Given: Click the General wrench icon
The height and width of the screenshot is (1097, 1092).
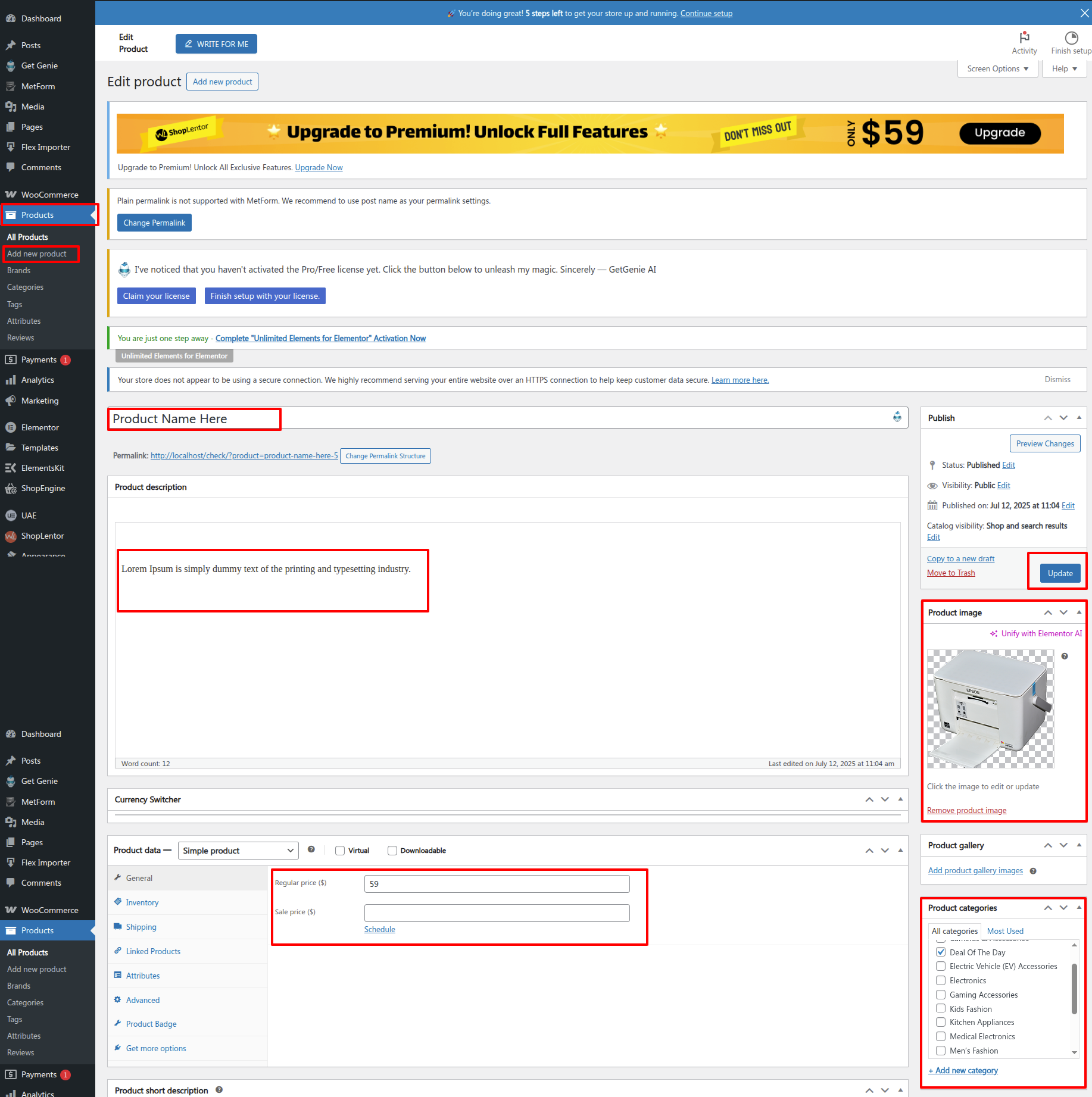Looking at the screenshot, I should 118,877.
